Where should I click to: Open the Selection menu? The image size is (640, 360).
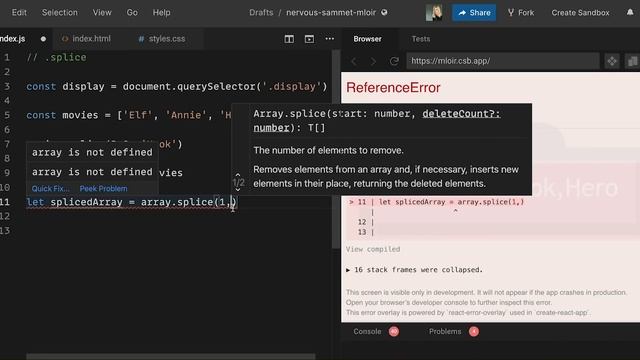(60, 13)
